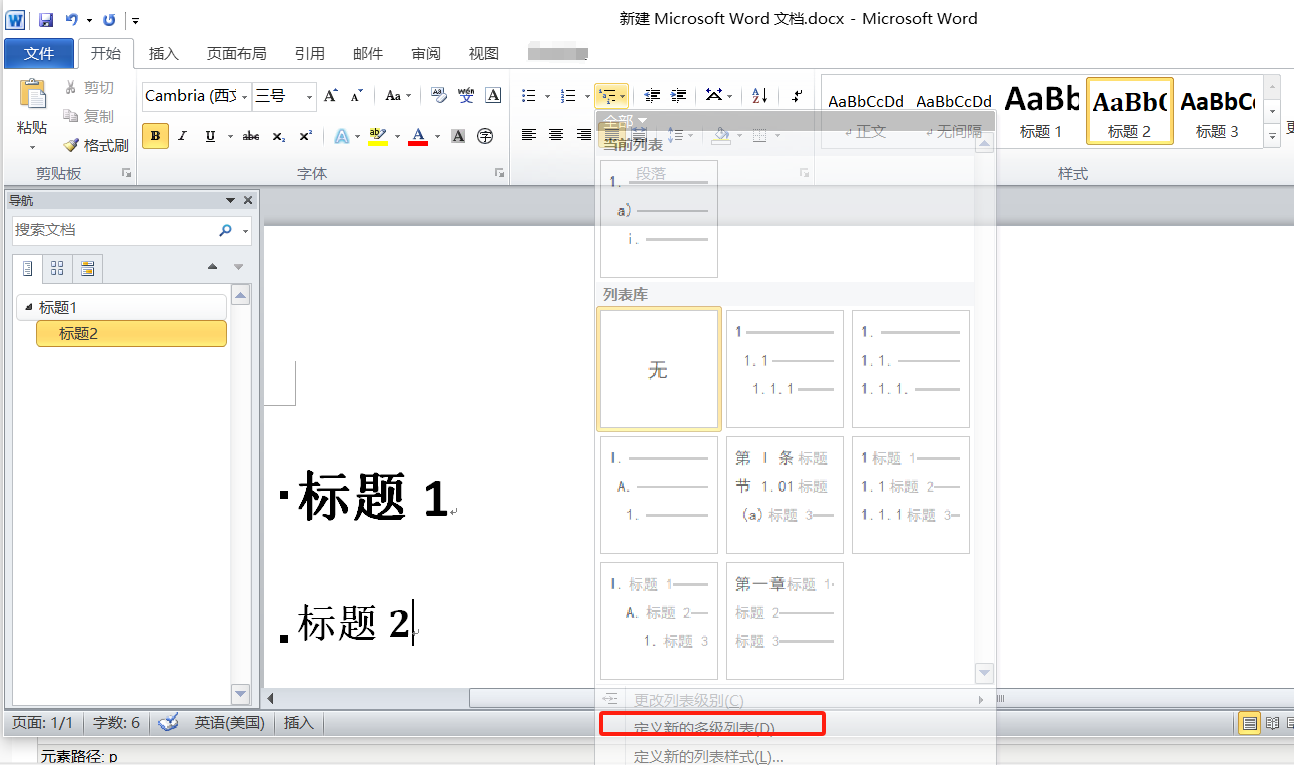Screen dimensions: 1294x765
Task: Click the 英语(美国) language indicator
Action: click(x=230, y=722)
